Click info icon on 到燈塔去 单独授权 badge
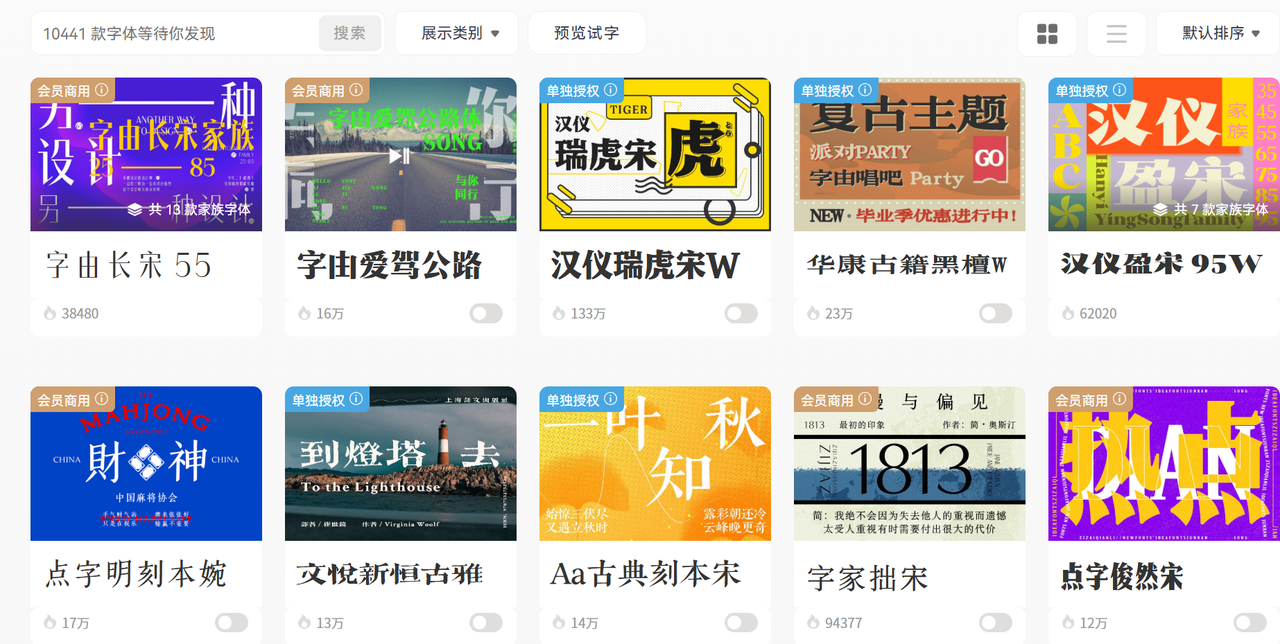1280x644 pixels. tap(357, 400)
